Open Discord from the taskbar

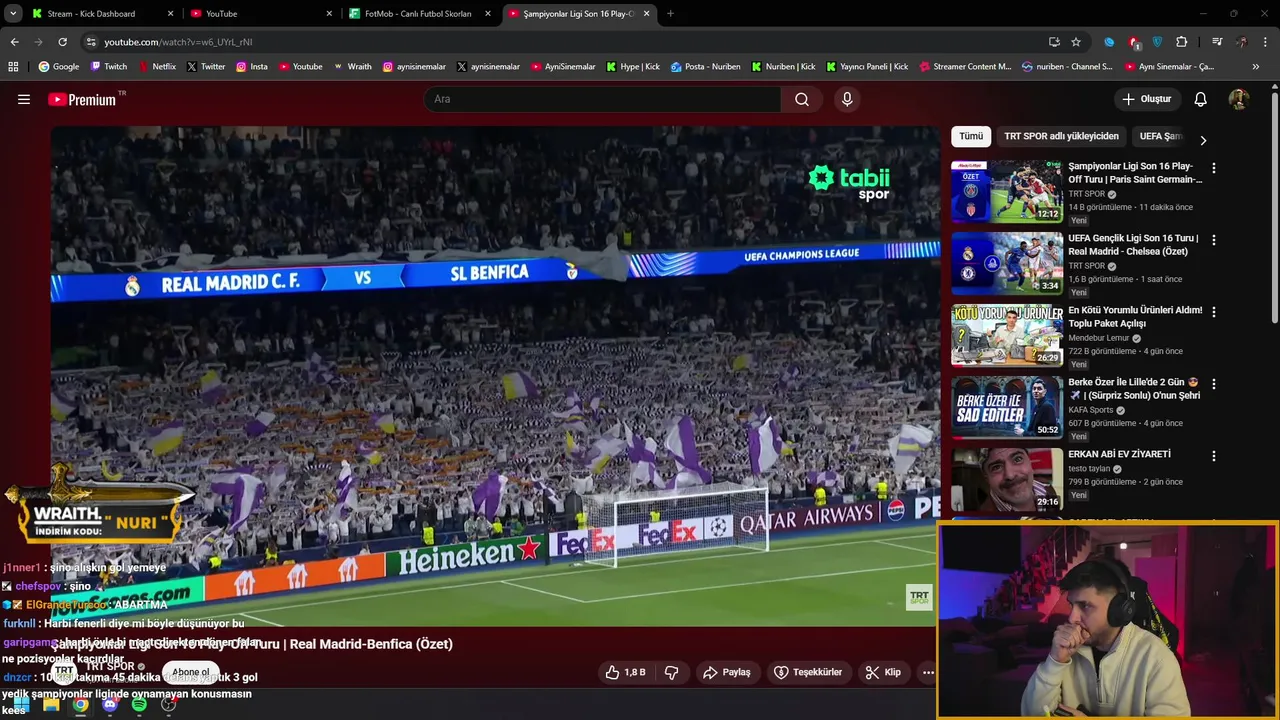[x=110, y=704]
